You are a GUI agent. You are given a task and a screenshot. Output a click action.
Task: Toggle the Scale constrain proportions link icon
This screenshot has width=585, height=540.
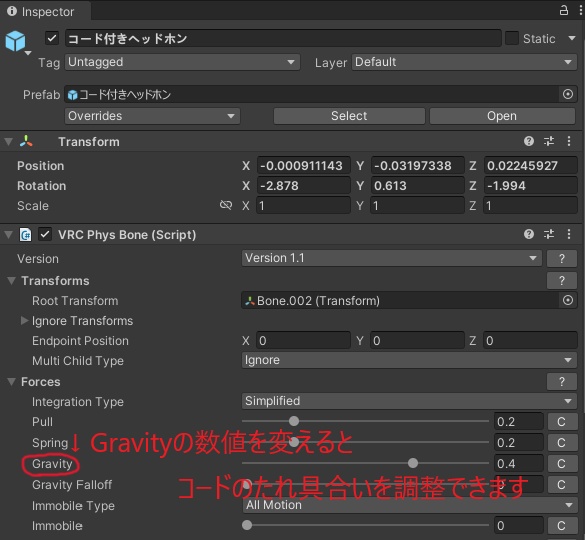point(226,205)
